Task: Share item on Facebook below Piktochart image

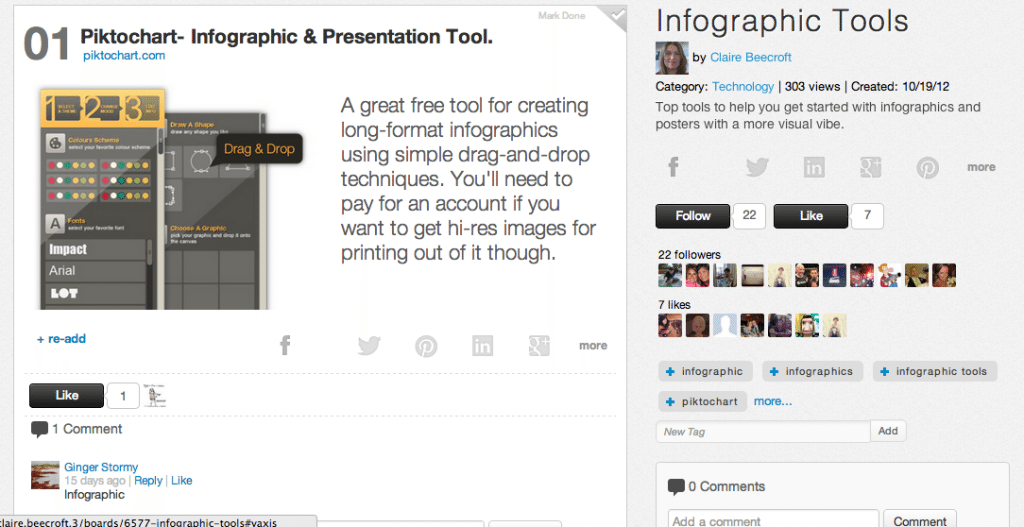Action: 285,345
